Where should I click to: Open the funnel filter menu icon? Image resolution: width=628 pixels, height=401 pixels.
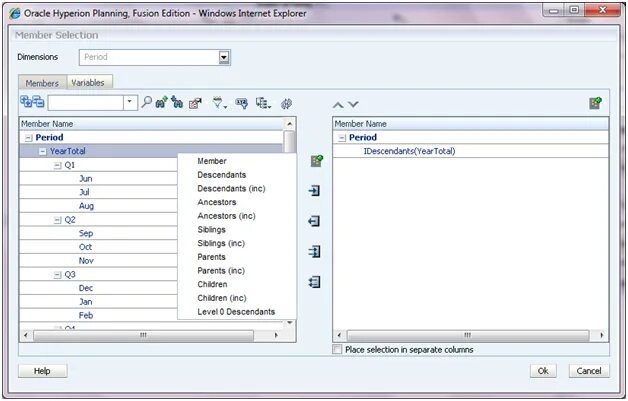coord(219,103)
